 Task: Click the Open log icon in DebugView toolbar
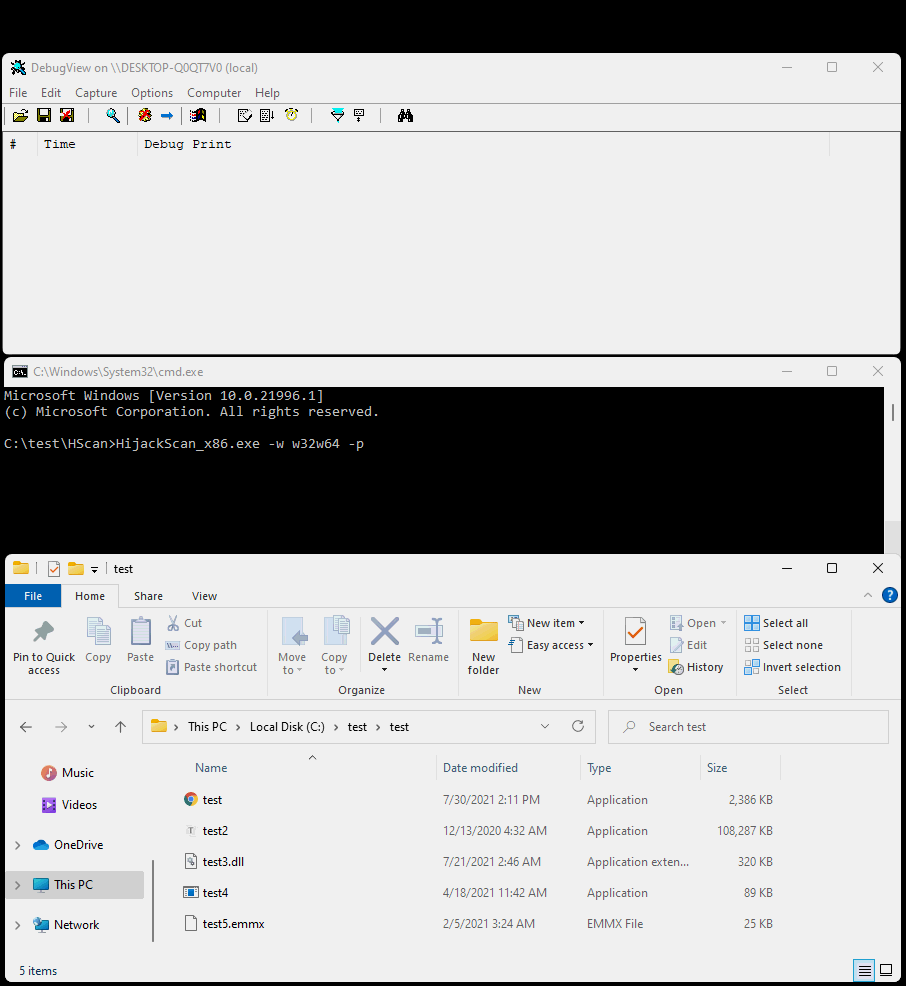[x=20, y=116]
